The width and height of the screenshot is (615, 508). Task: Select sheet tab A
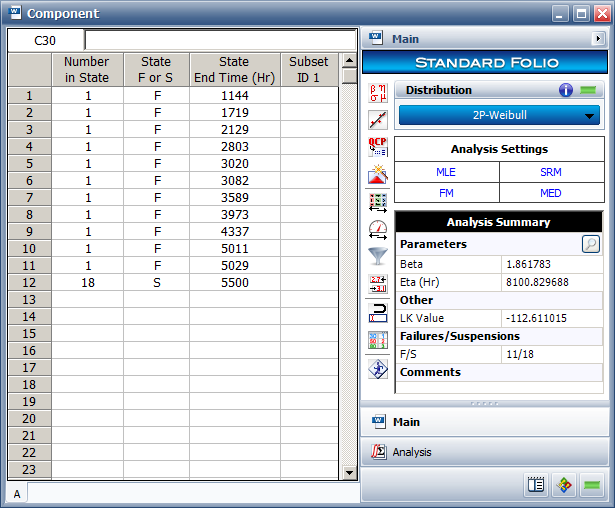tap(17, 494)
